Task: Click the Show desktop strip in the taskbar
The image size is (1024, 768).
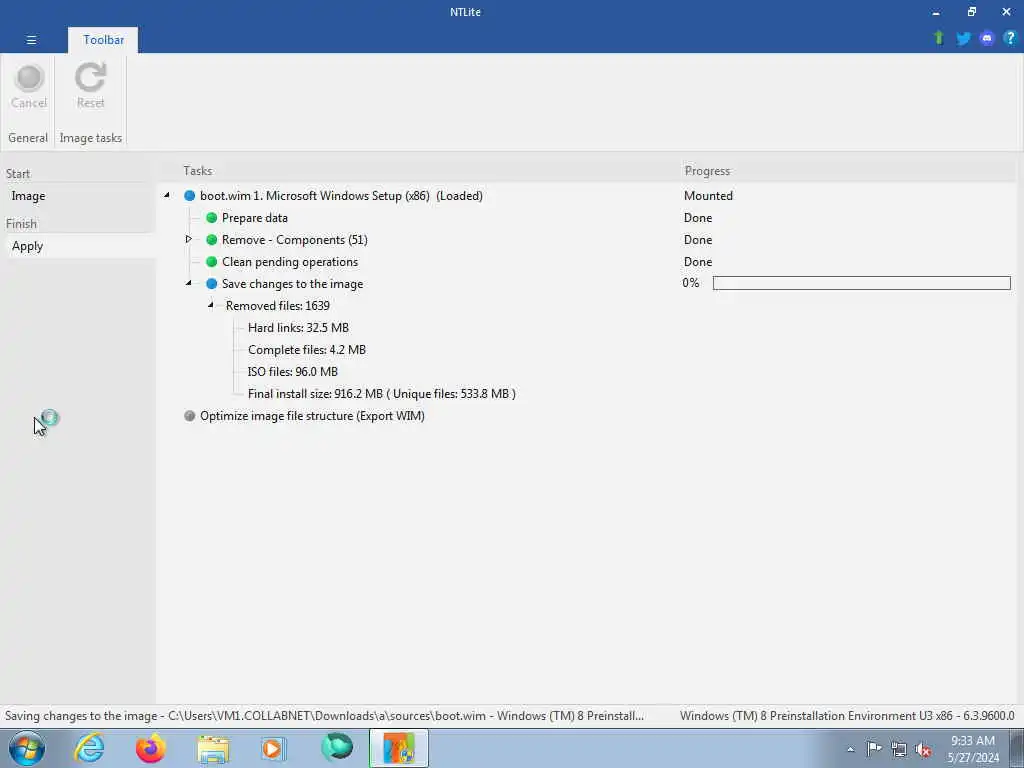Action: 1017,748
